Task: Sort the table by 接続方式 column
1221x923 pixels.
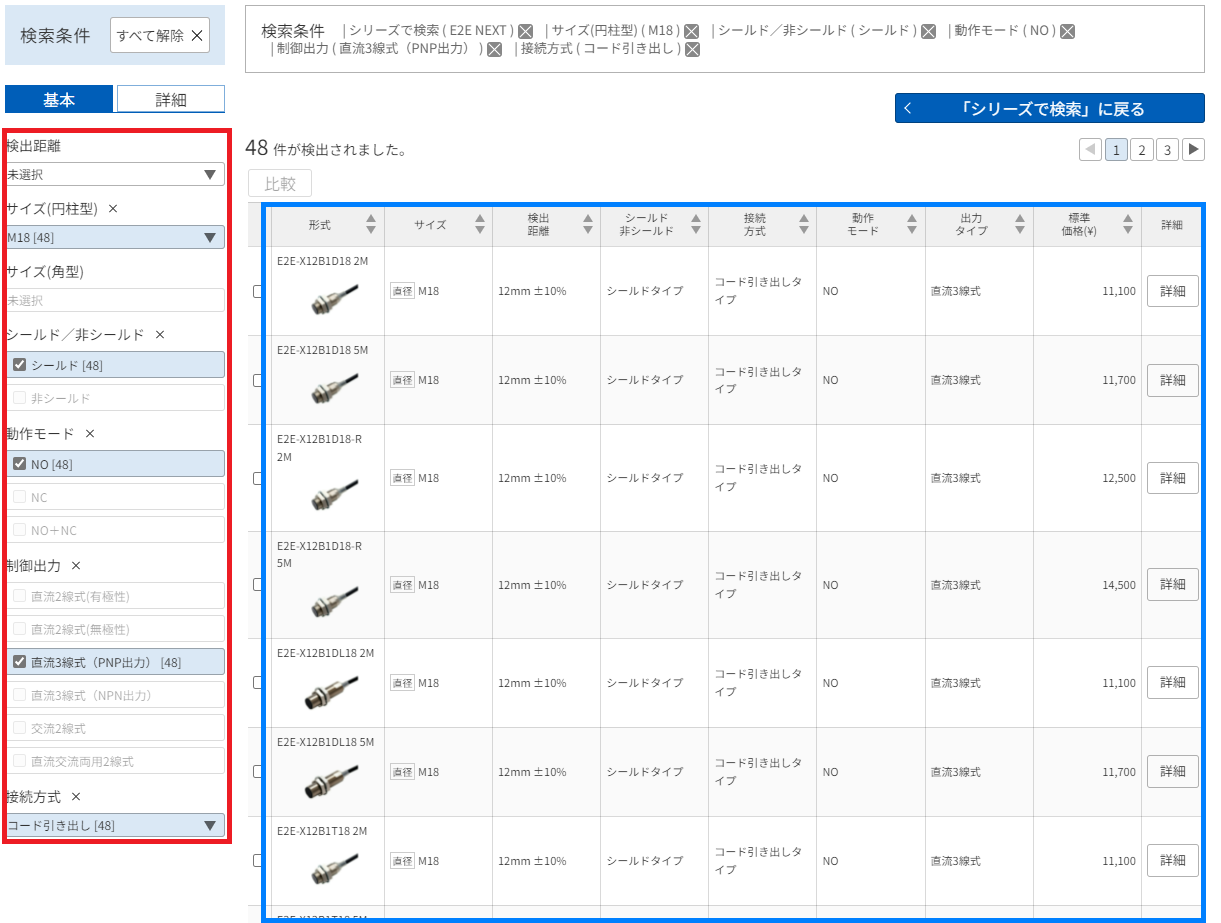Action: 803,225
